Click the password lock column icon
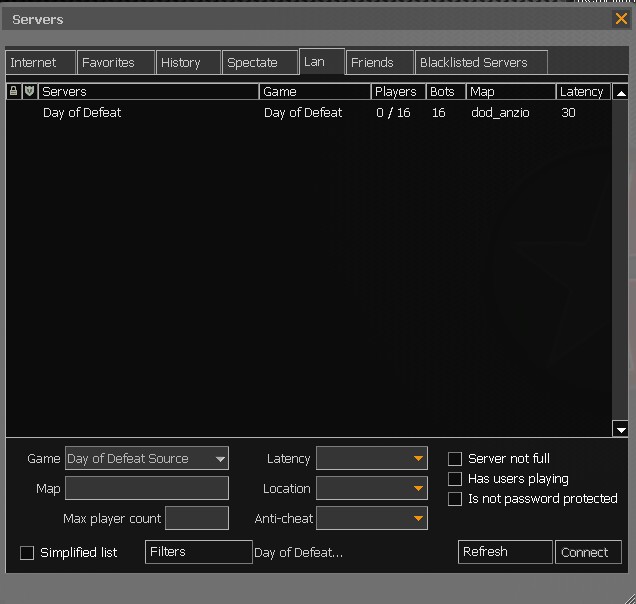 pos(13,91)
